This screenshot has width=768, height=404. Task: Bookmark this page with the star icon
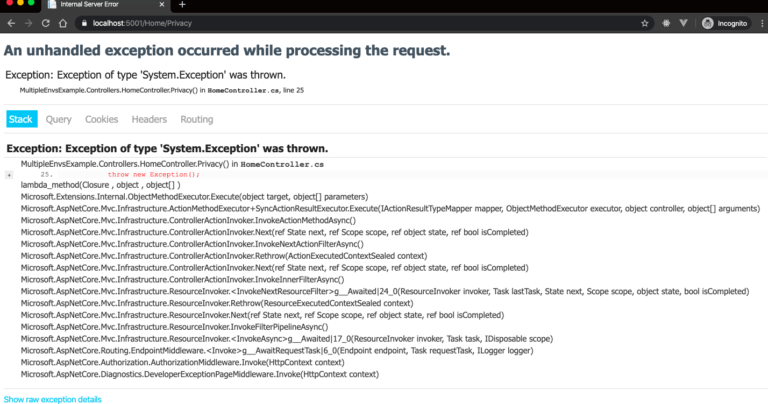pos(645,23)
